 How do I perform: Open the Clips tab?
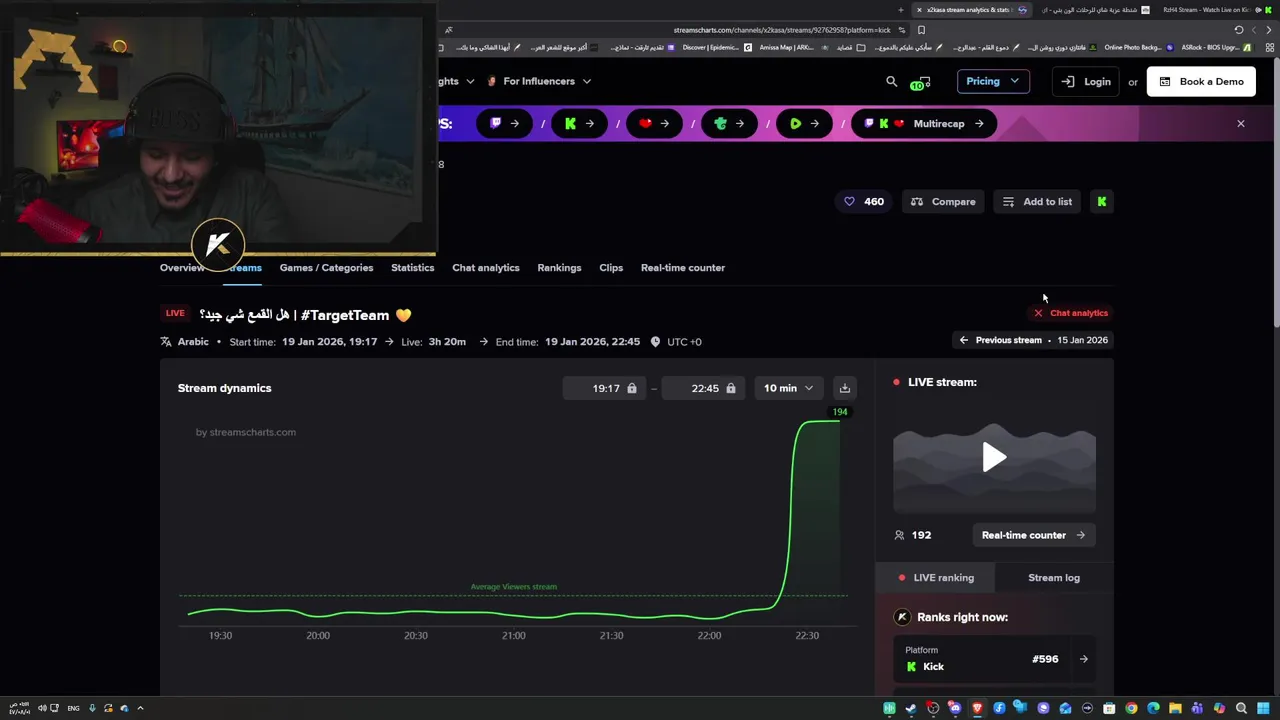611,268
